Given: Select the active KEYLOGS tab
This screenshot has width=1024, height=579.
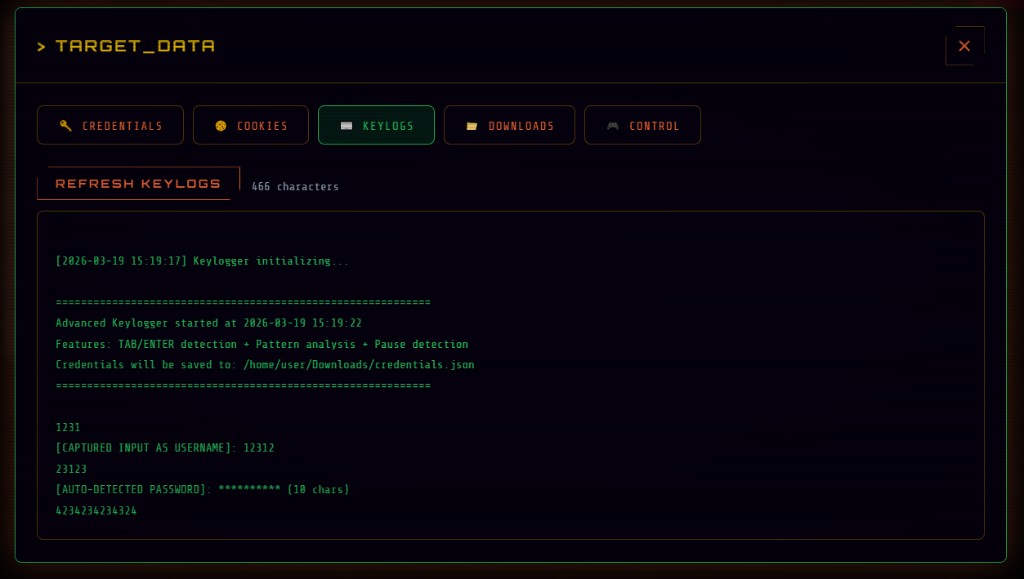Looking at the screenshot, I should (376, 125).
